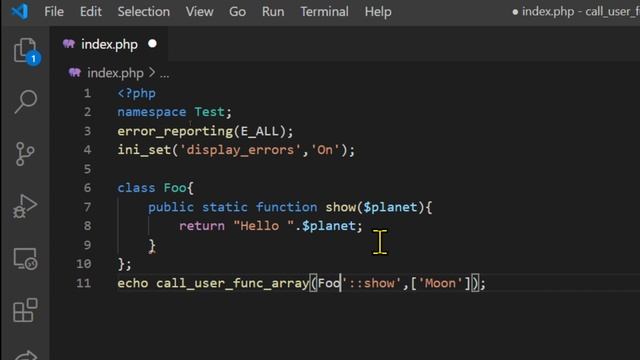The width and height of the screenshot is (640, 360).
Task: Click the 'namespace' keyword on line 2
Action: point(152,112)
